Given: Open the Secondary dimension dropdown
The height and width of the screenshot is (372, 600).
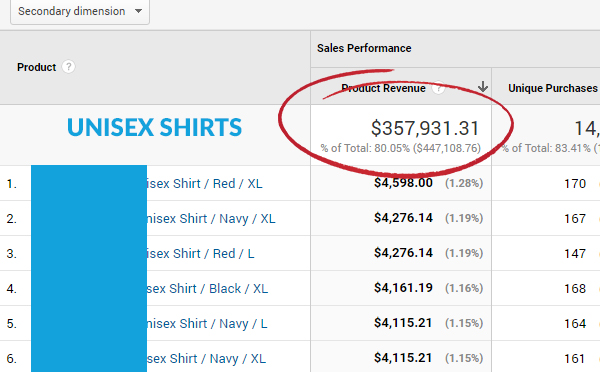Looking at the screenshot, I should click(80, 11).
